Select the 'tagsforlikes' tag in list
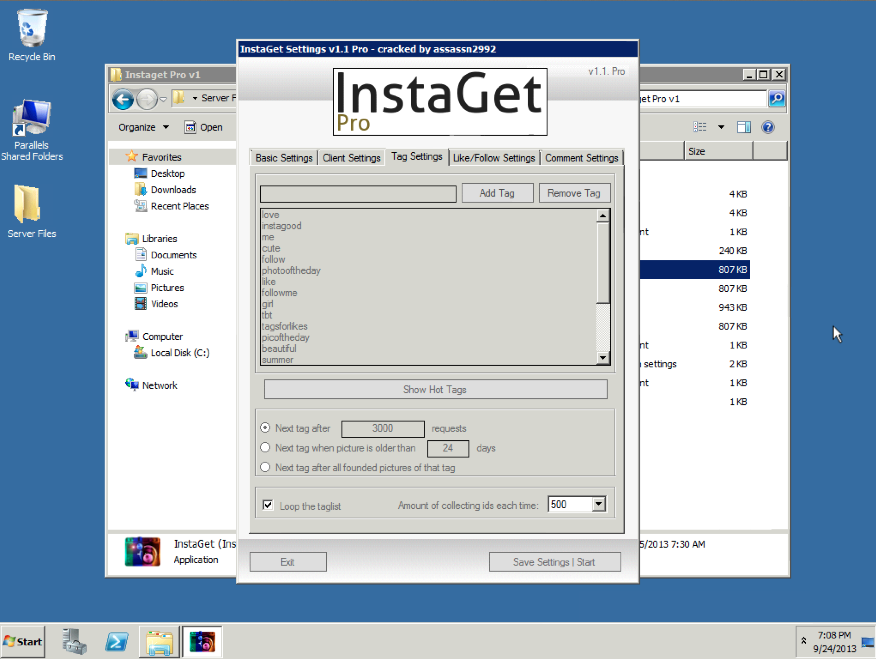The width and height of the screenshot is (876, 659). pyautogui.click(x=285, y=326)
